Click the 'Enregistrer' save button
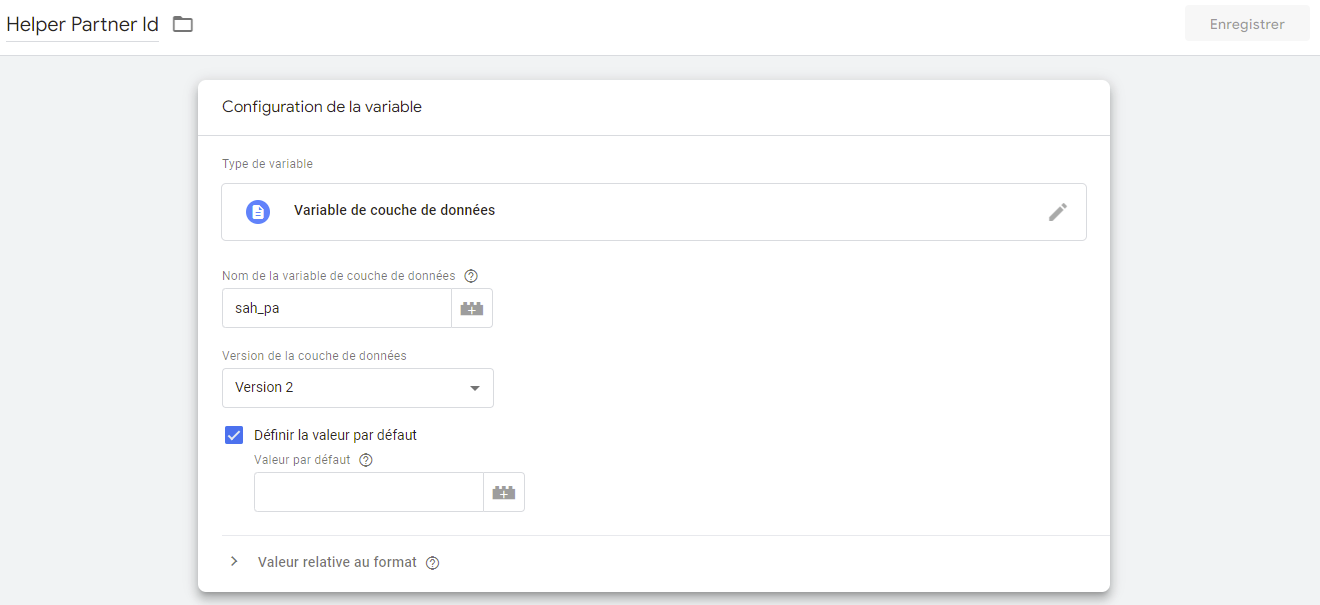Viewport: 1320px width, 605px height. 1246,24
